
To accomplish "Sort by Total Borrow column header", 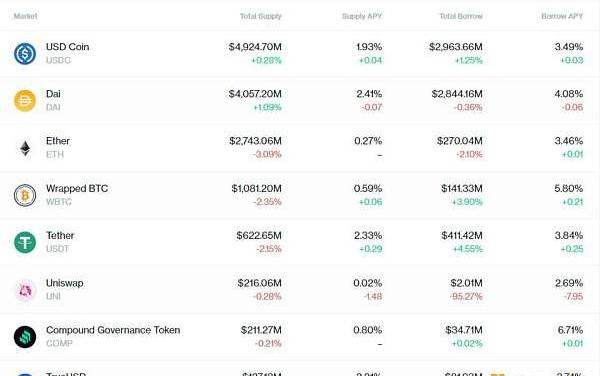I will coord(461,16).
